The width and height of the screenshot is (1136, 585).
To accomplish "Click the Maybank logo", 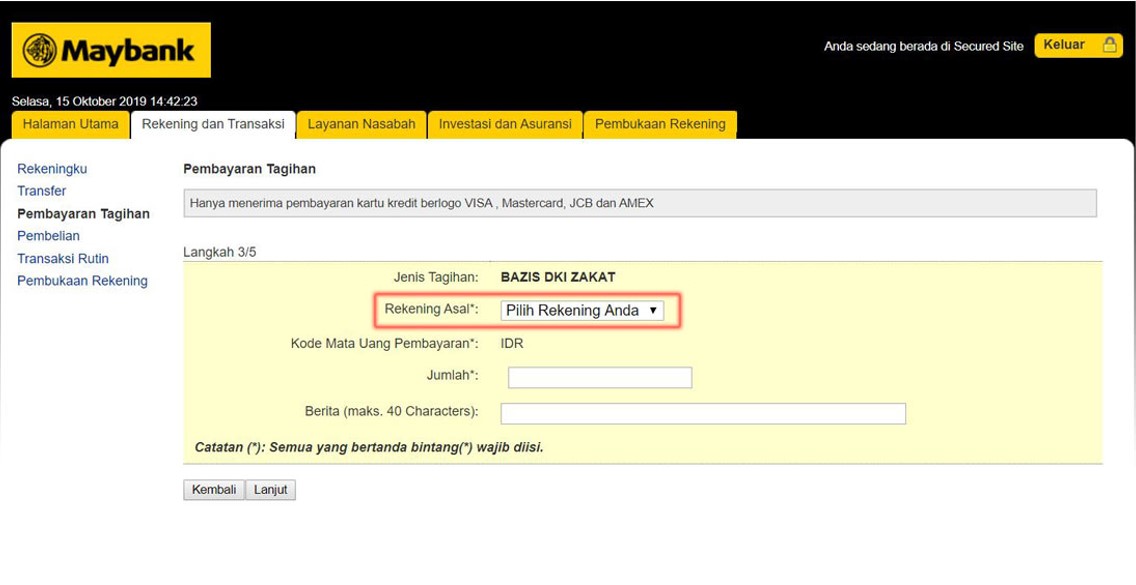I will 111,50.
